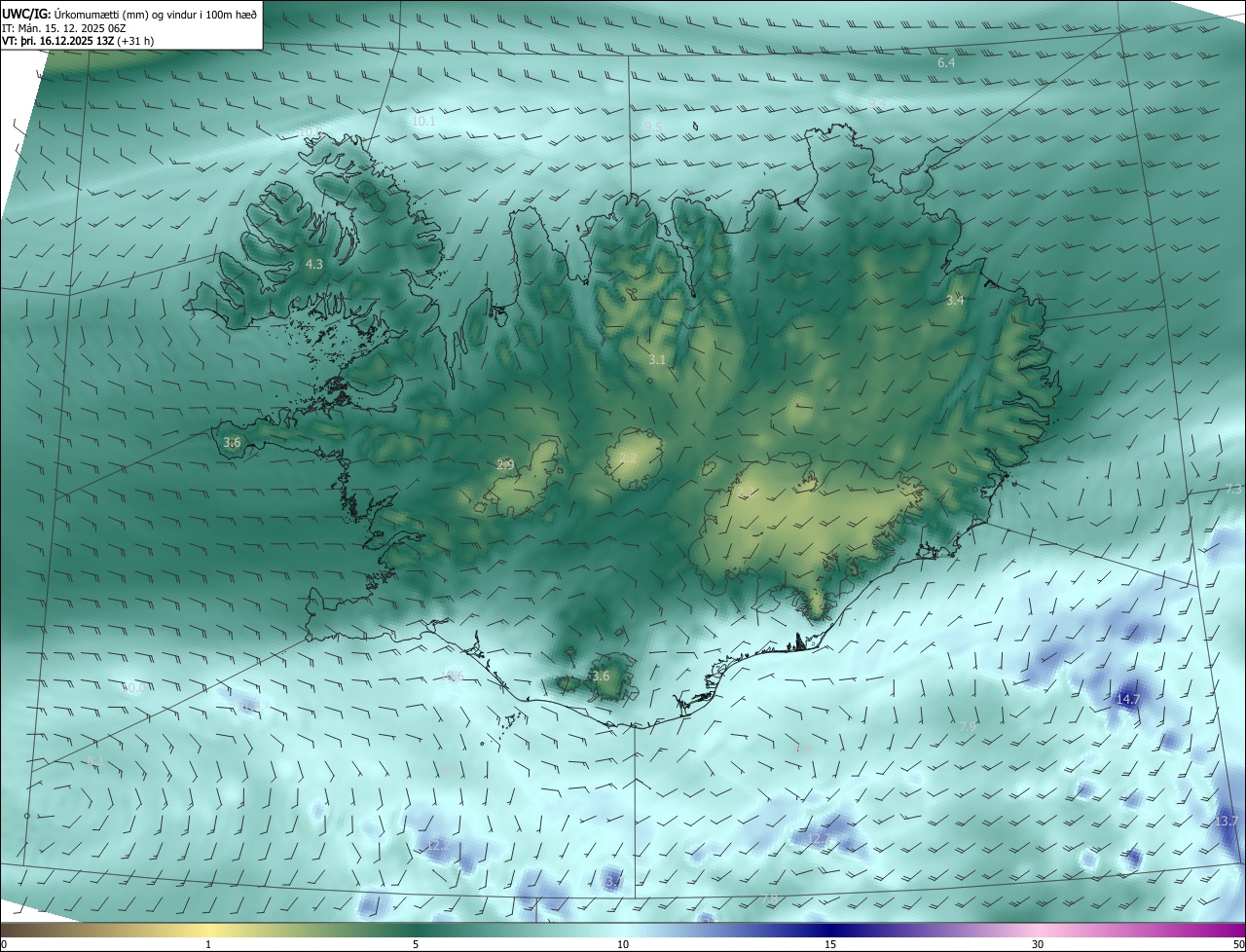Click the '3.6' label on Snæfellsnes peninsula tip
The image size is (1246, 952).
click(x=232, y=442)
